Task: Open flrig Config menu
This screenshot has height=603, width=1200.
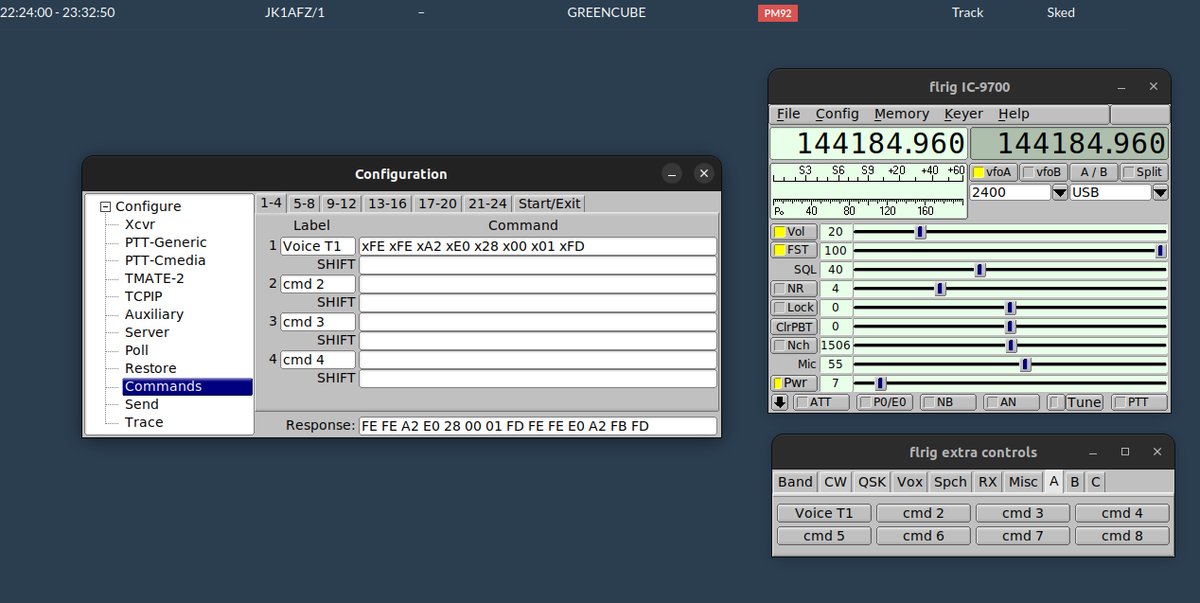Action: click(837, 114)
